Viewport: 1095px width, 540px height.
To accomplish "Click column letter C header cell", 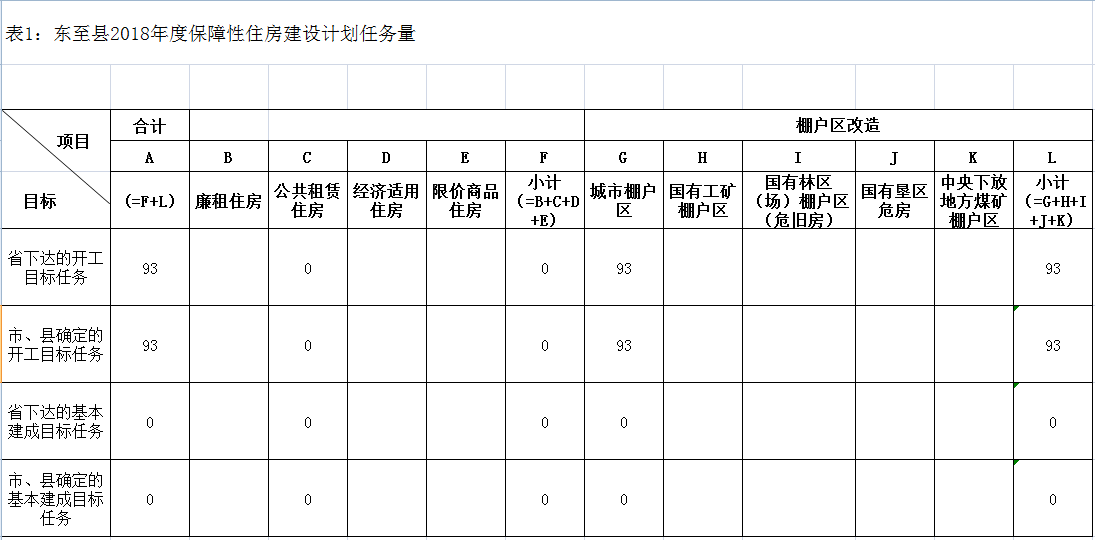I will pyautogui.click(x=307, y=157).
